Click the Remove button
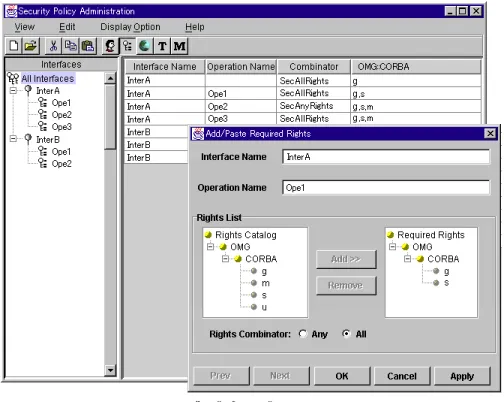Image resolution: width=504 pixels, height=402 pixels. tap(346, 285)
